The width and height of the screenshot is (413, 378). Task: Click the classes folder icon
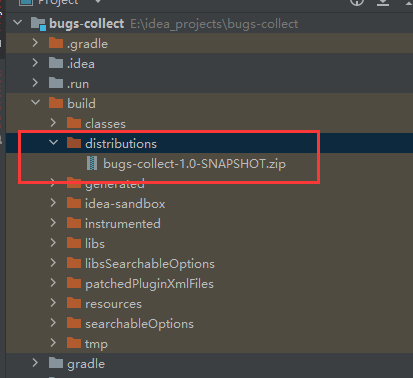click(74, 123)
